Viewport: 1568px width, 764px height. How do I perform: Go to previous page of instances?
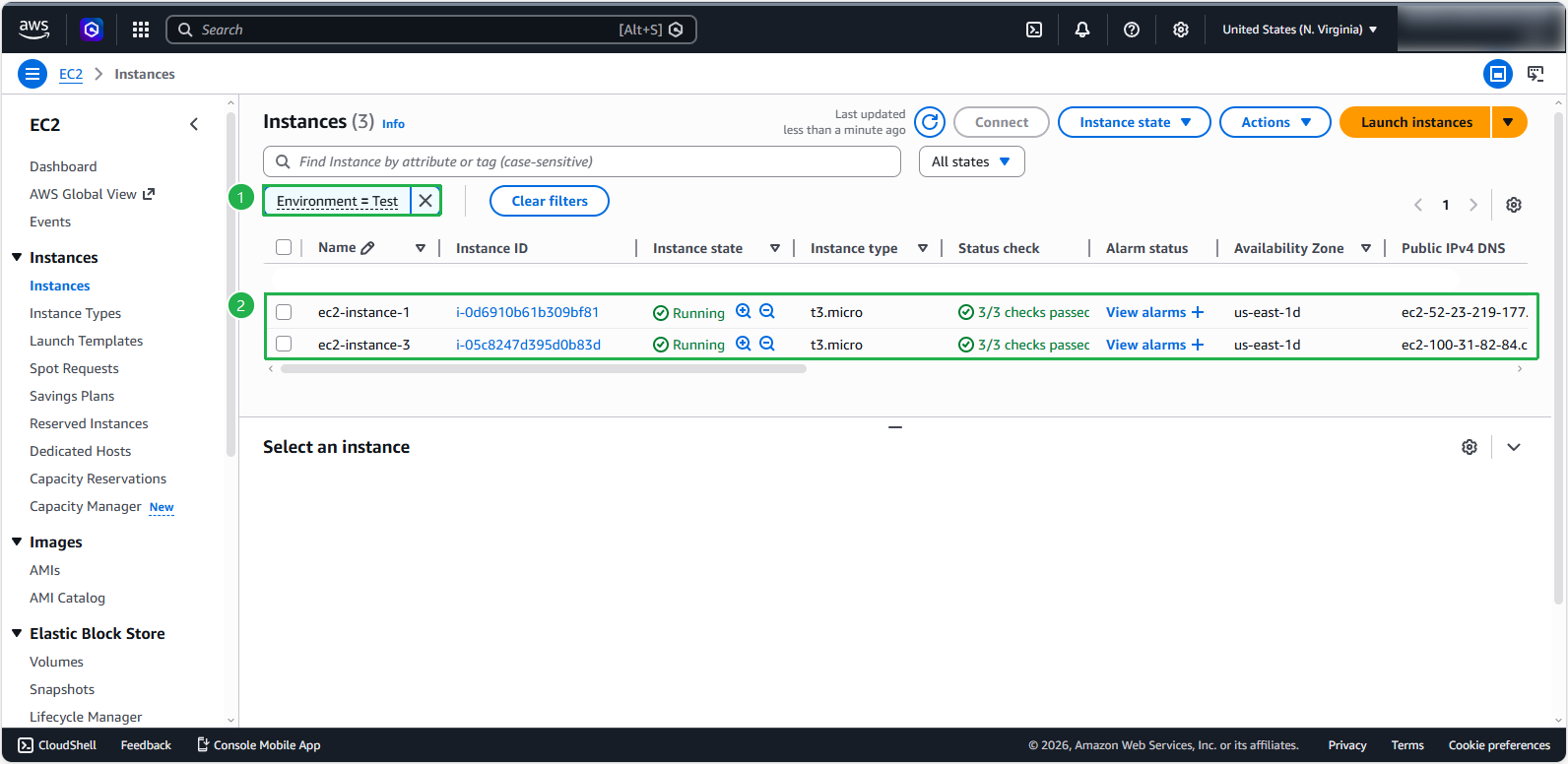tap(1418, 205)
